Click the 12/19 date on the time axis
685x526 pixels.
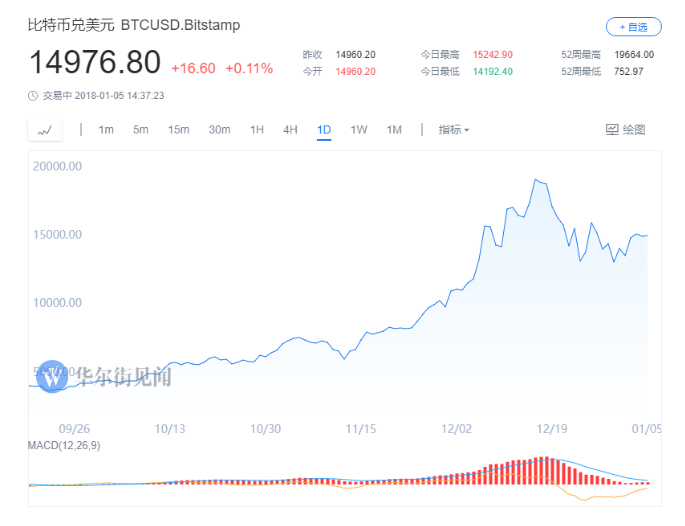tap(552, 428)
